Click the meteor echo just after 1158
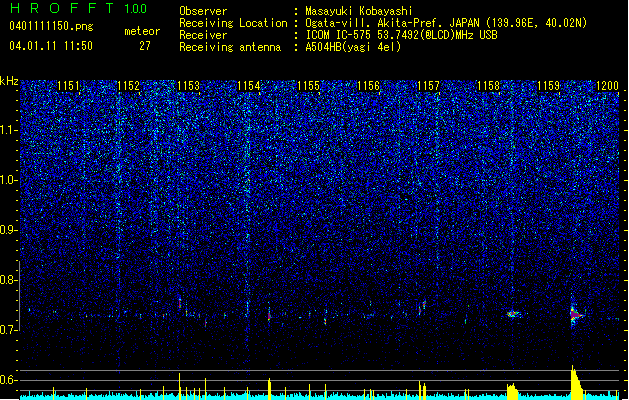The height and width of the screenshot is (400, 629). click(x=513, y=314)
